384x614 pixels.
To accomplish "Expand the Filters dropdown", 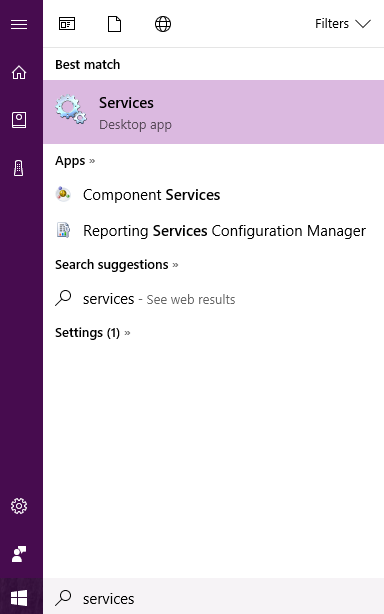I will coord(343,24).
